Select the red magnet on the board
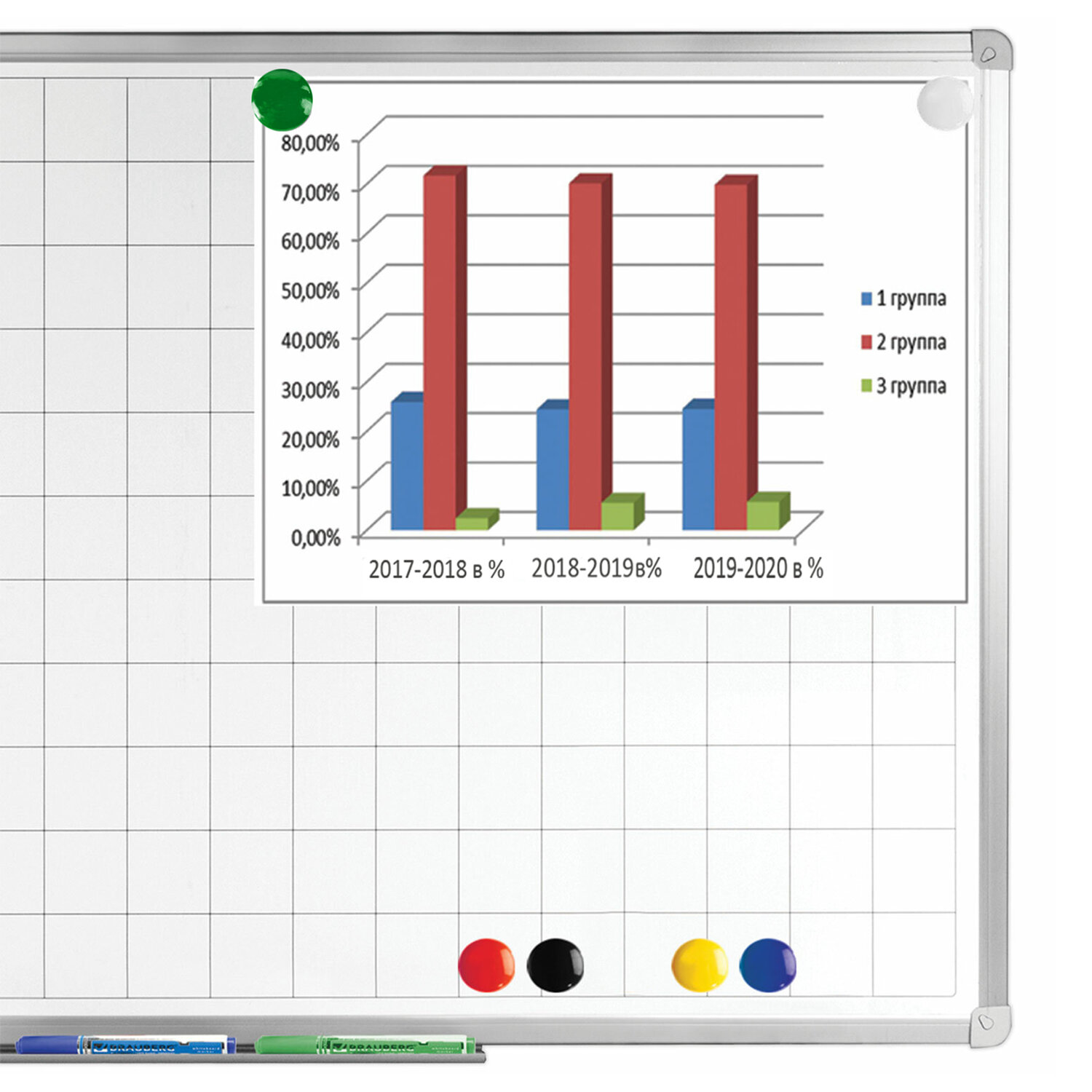The image size is (1092, 1092). (486, 965)
